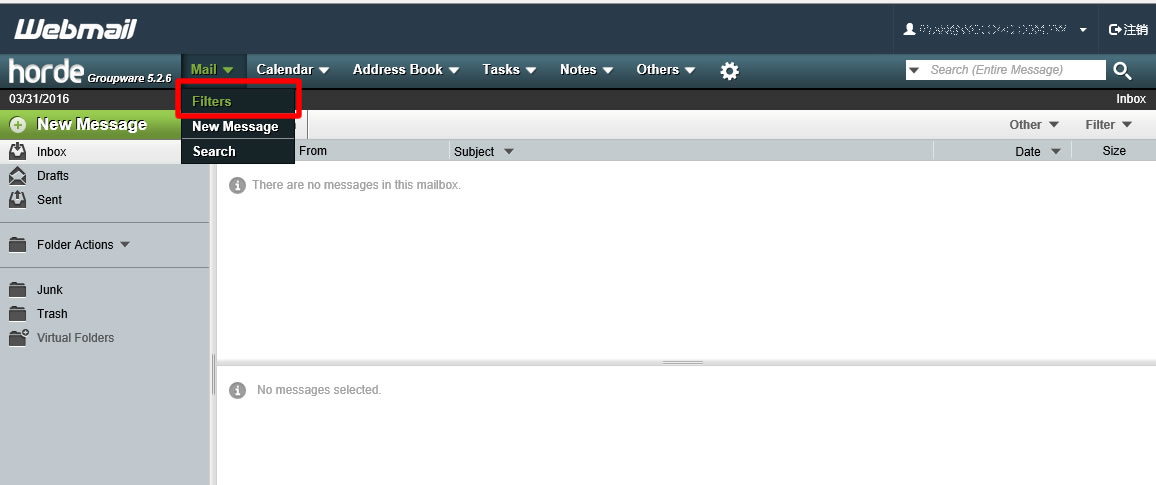Click the magnifying glass search icon
Viewport: 1156px width, 485px height.
pos(1122,70)
